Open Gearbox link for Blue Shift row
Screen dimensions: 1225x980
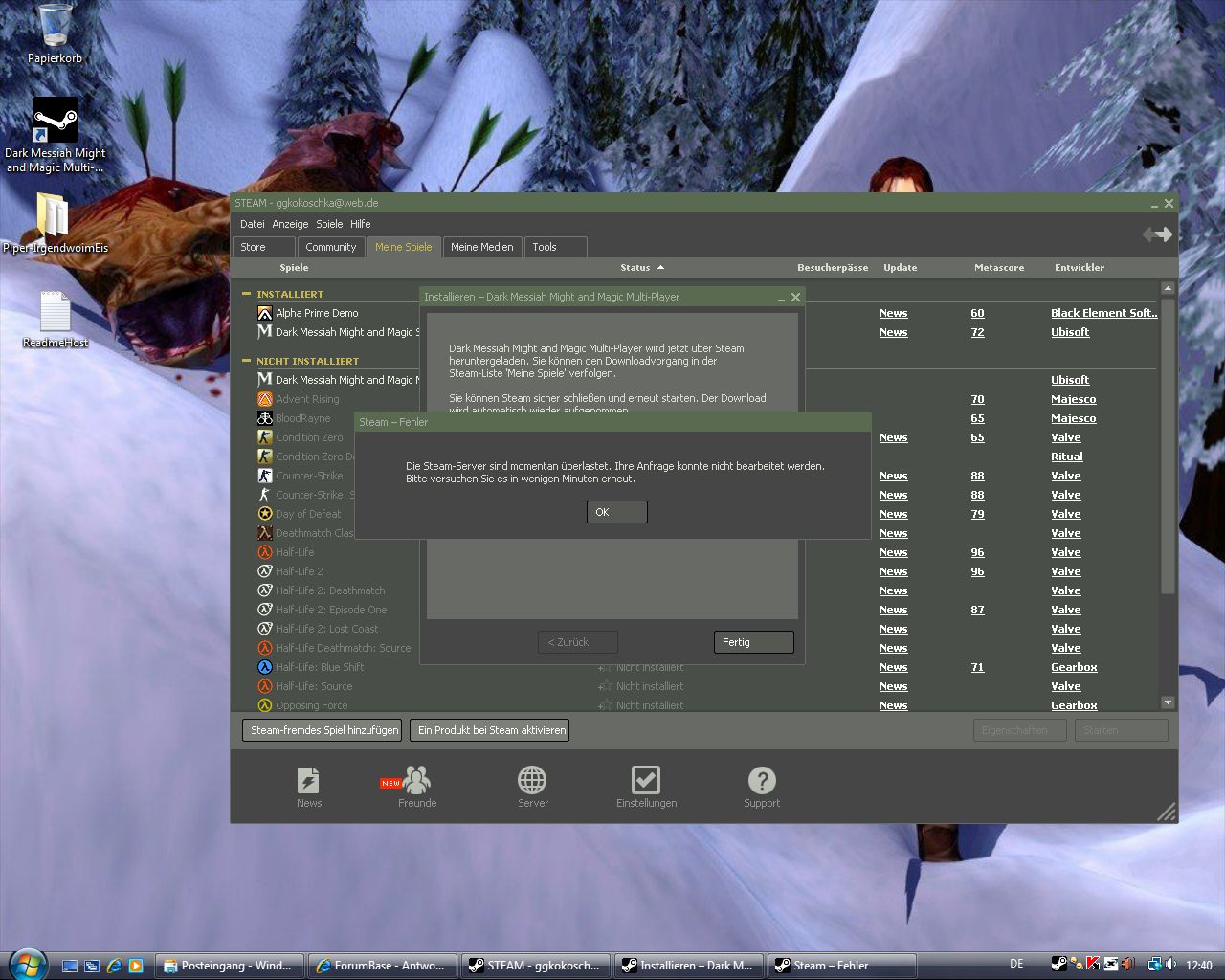click(1074, 667)
